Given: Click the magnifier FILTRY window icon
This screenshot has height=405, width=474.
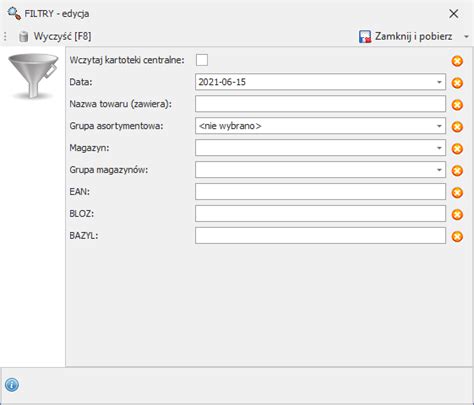Looking at the screenshot, I should pyautogui.click(x=14, y=13).
